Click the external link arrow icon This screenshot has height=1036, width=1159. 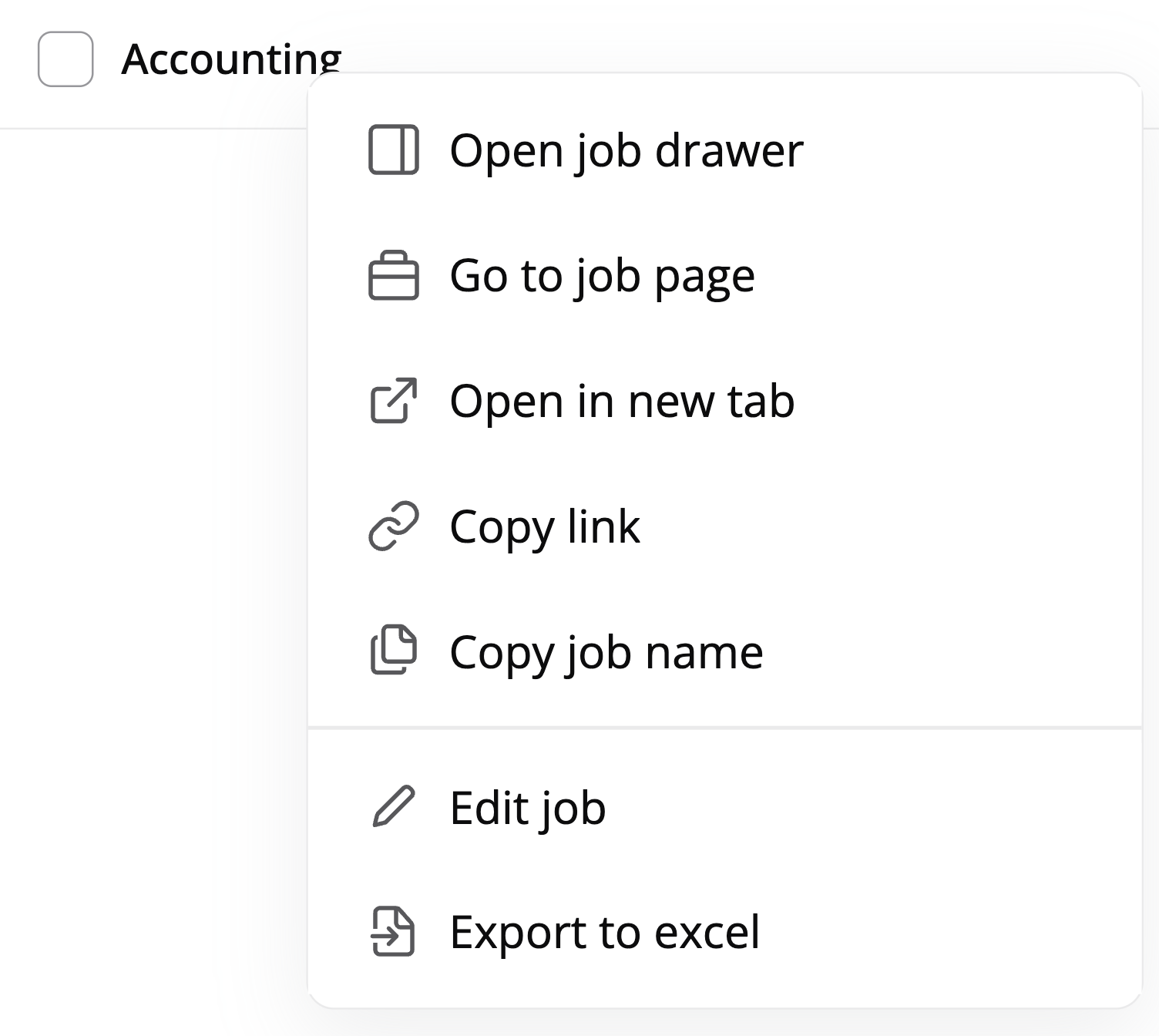394,401
